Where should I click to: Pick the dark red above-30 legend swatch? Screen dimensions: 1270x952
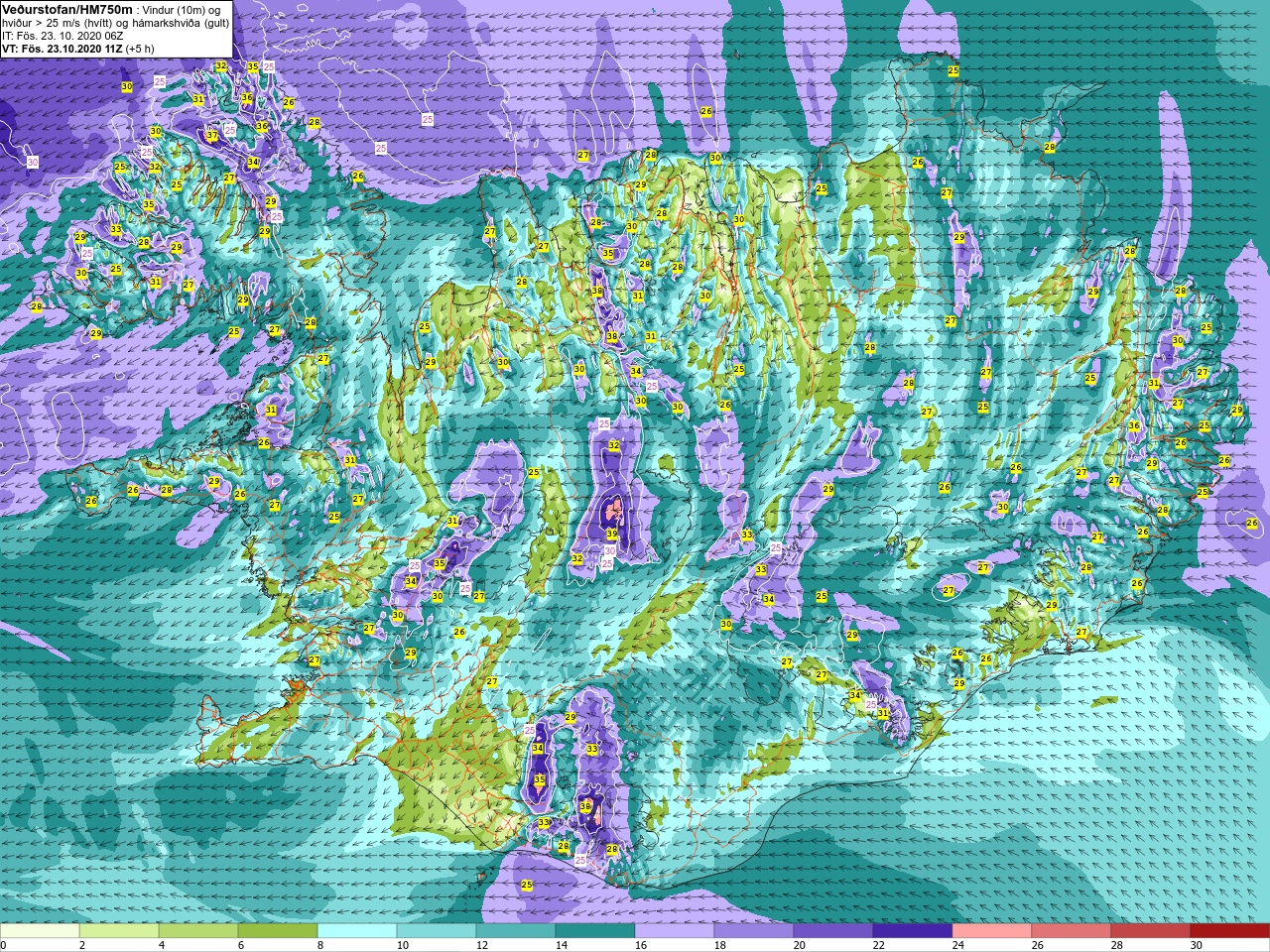[x=1230, y=931]
